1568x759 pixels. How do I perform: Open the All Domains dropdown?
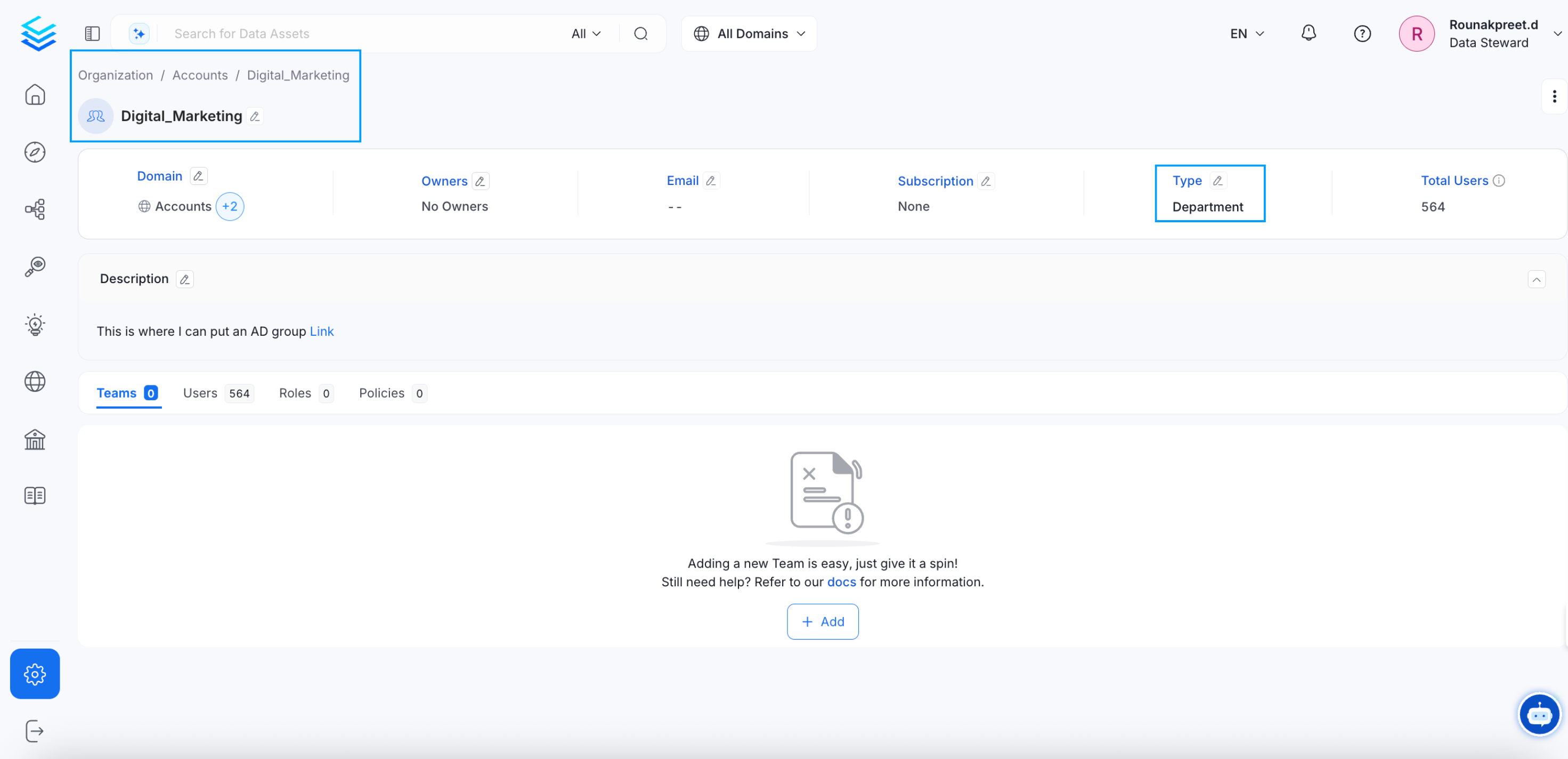tap(749, 34)
